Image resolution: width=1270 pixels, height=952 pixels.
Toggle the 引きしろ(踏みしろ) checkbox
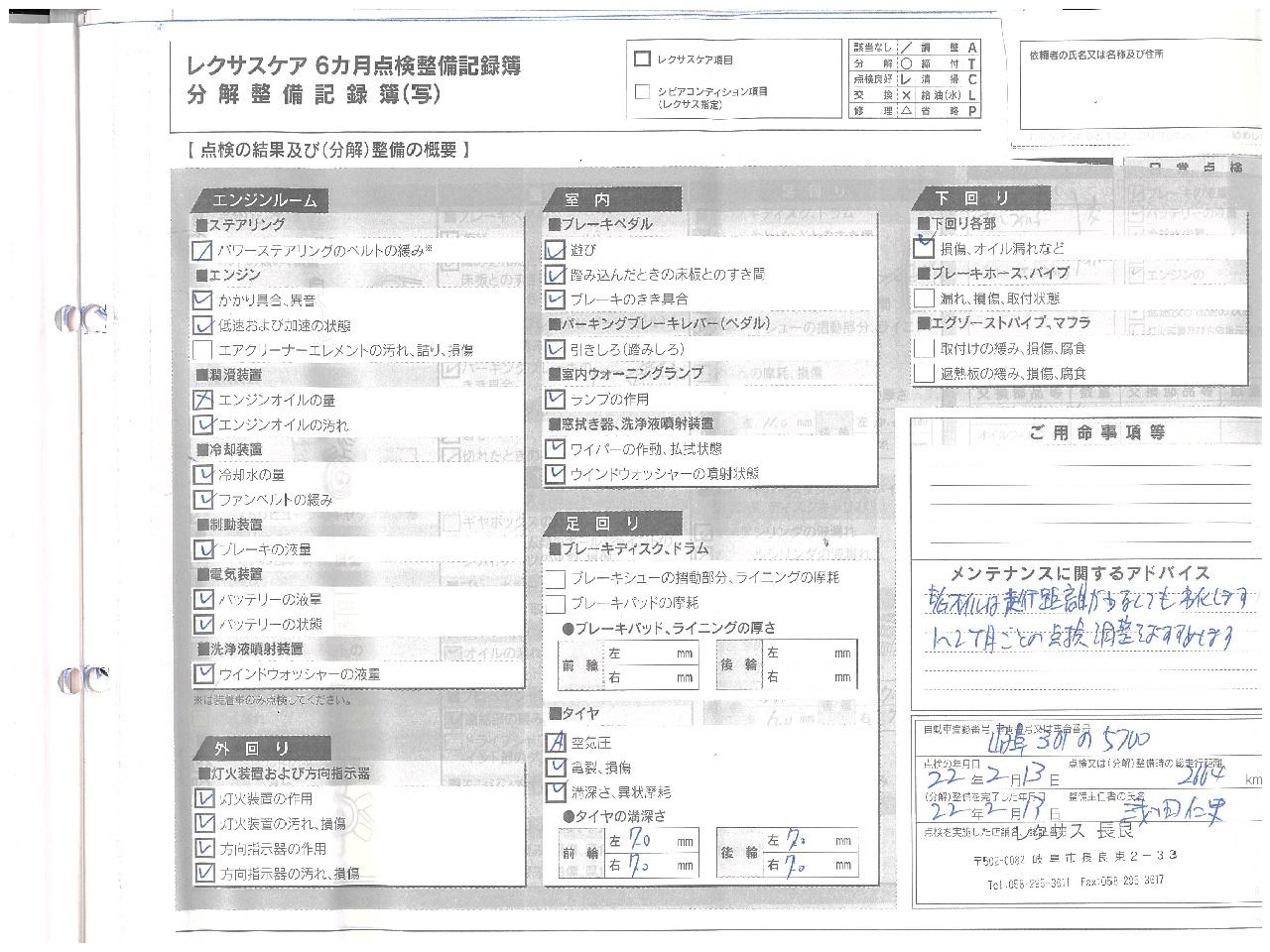click(555, 349)
